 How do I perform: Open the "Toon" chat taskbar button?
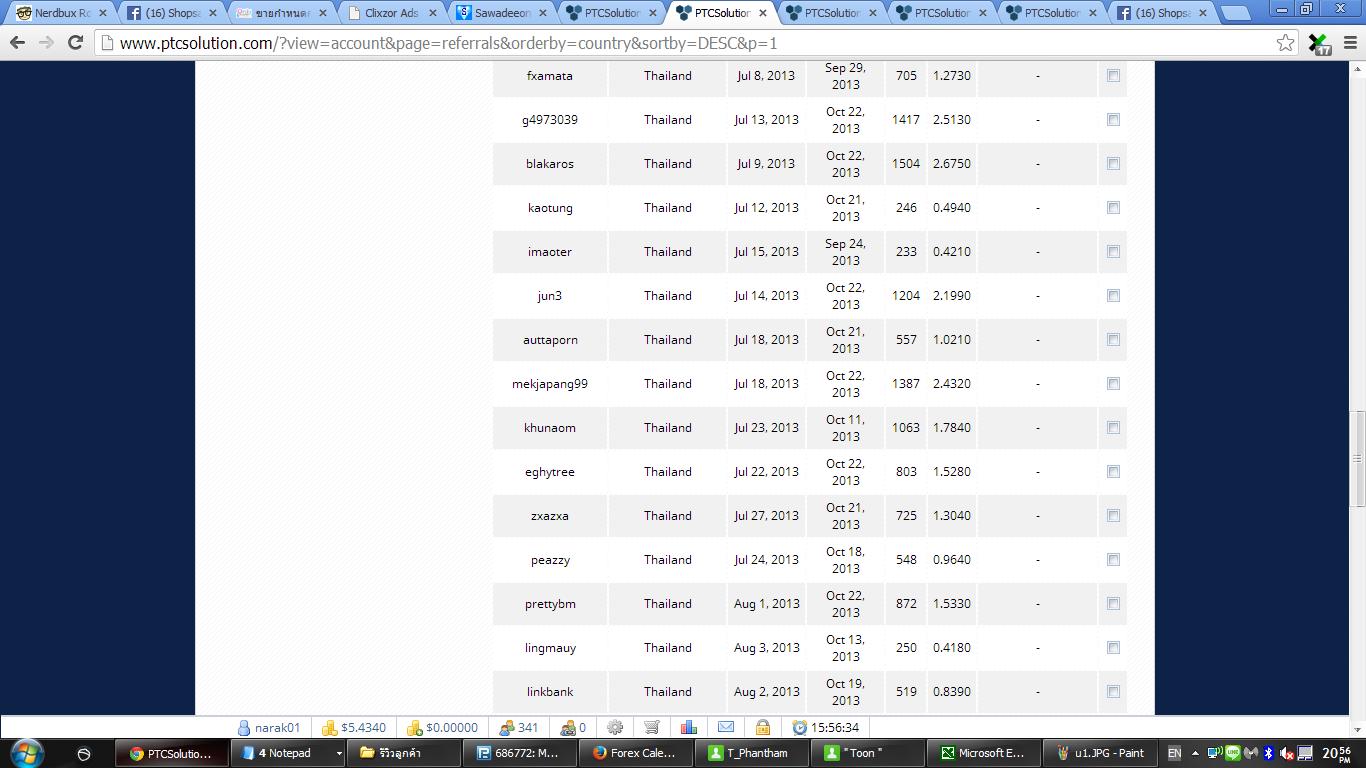[869, 753]
